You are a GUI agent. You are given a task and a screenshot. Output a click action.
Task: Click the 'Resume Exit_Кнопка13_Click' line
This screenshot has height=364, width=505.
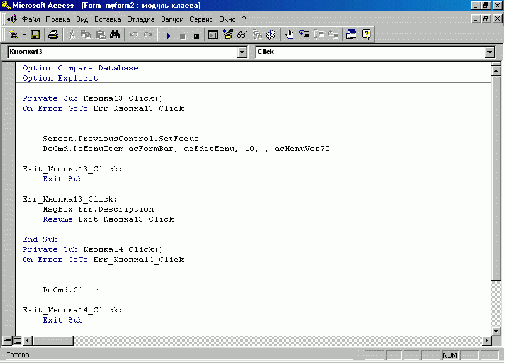[108, 219]
